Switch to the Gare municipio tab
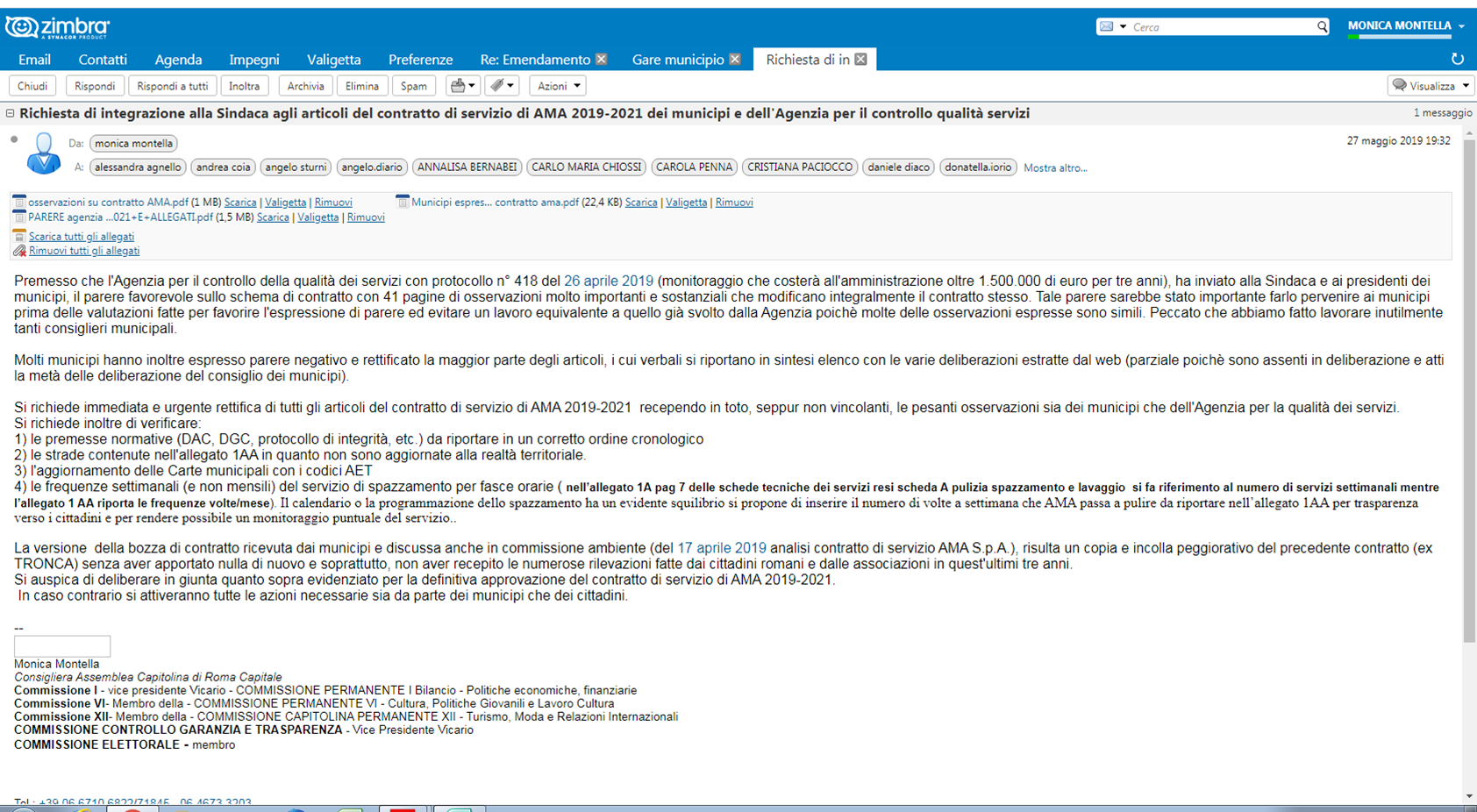This screenshot has height=812, width=1477. click(x=678, y=60)
